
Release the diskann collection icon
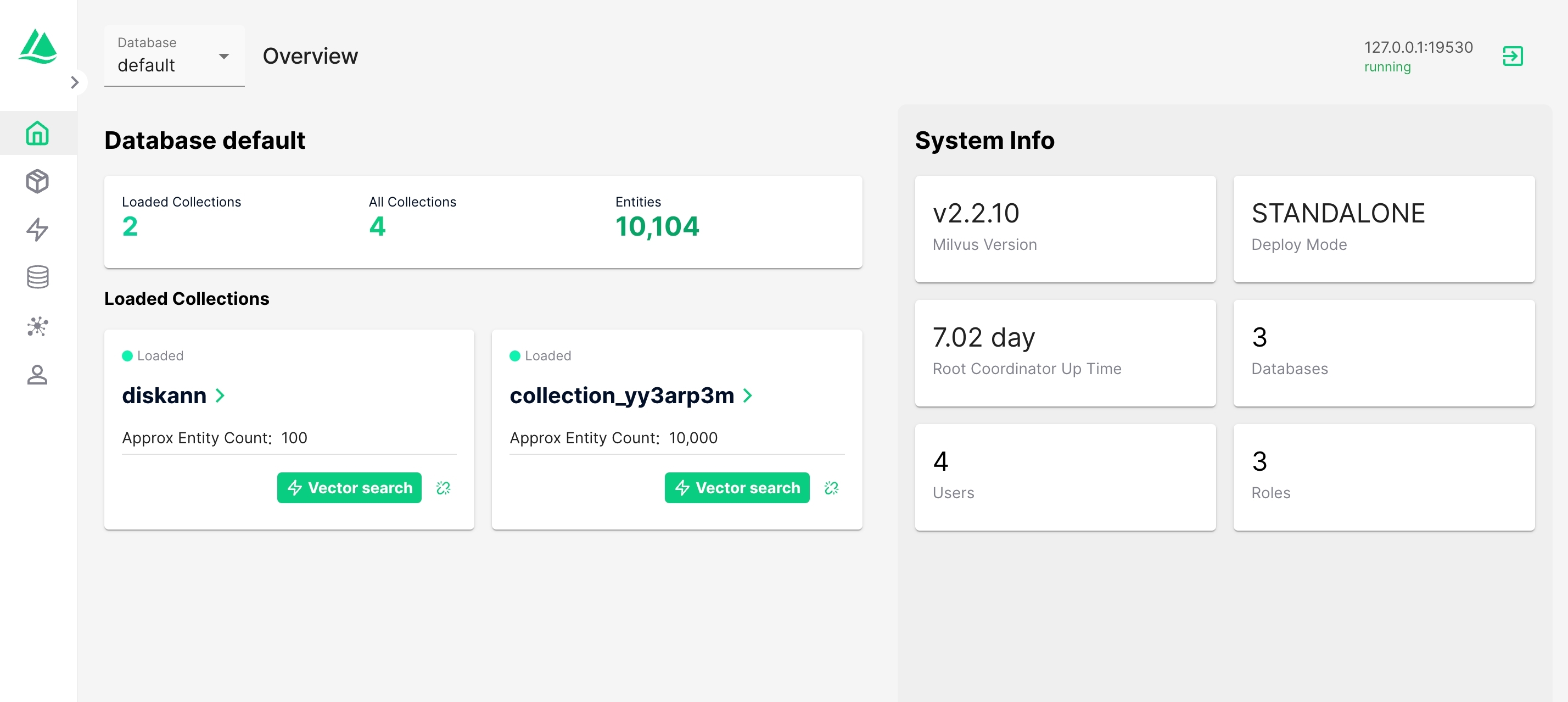(443, 488)
